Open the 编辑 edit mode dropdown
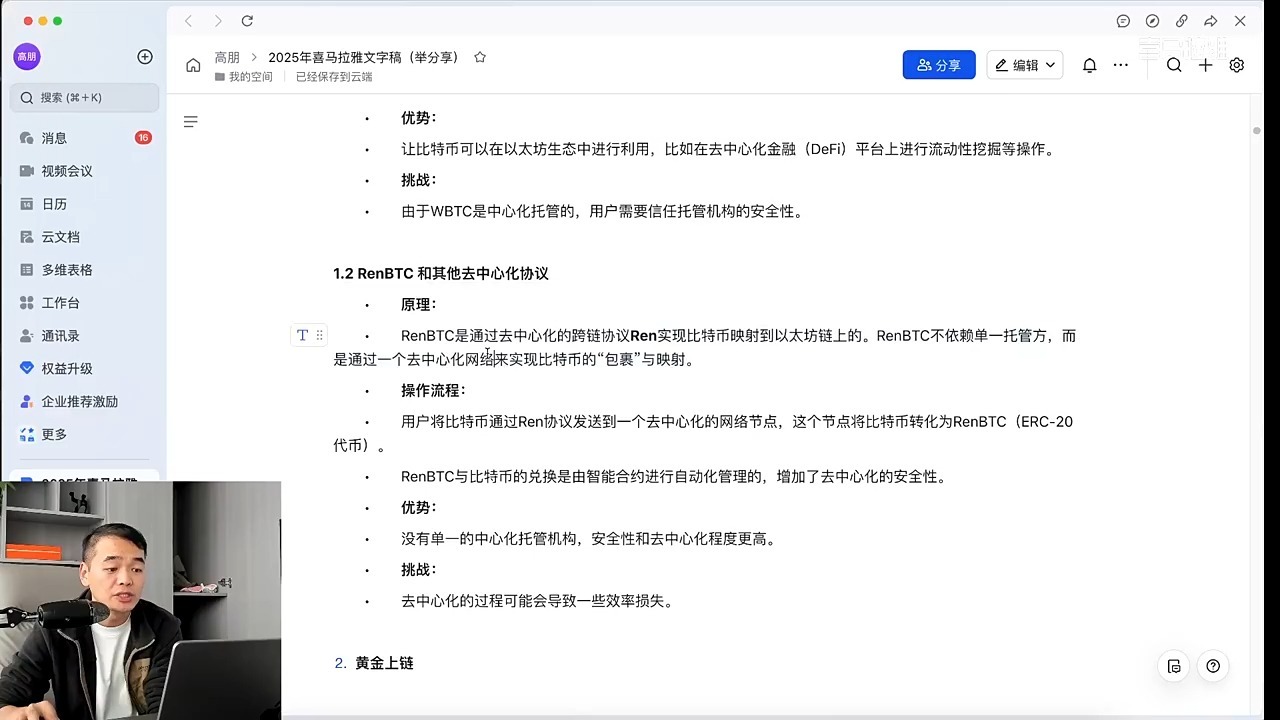The height and width of the screenshot is (720, 1280). [x=1024, y=64]
